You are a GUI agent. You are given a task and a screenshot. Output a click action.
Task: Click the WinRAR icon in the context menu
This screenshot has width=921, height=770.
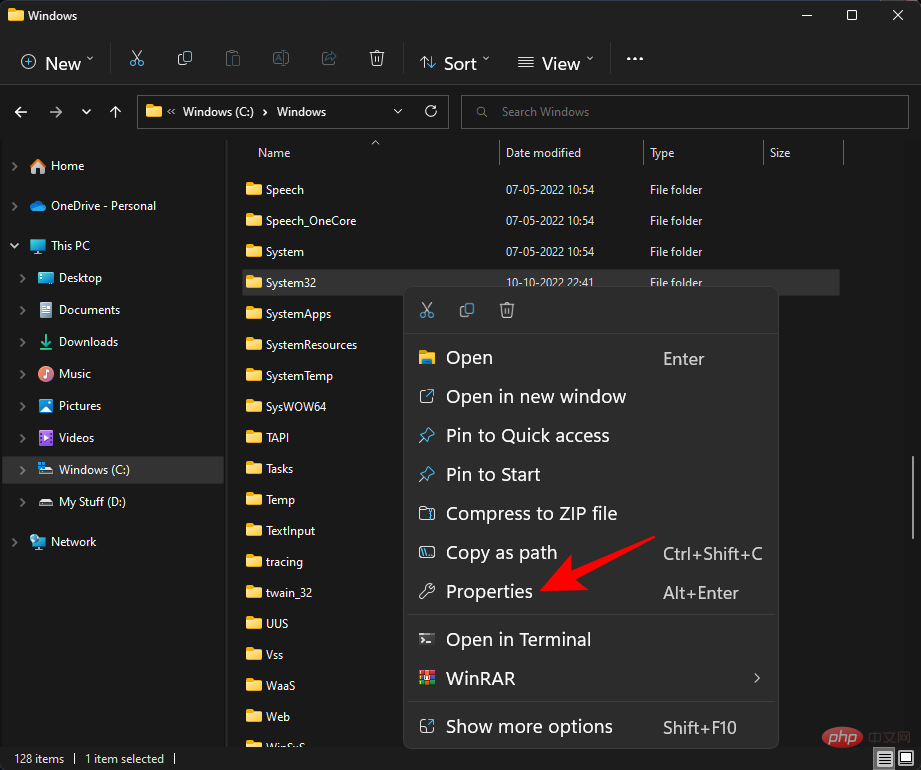tap(427, 678)
